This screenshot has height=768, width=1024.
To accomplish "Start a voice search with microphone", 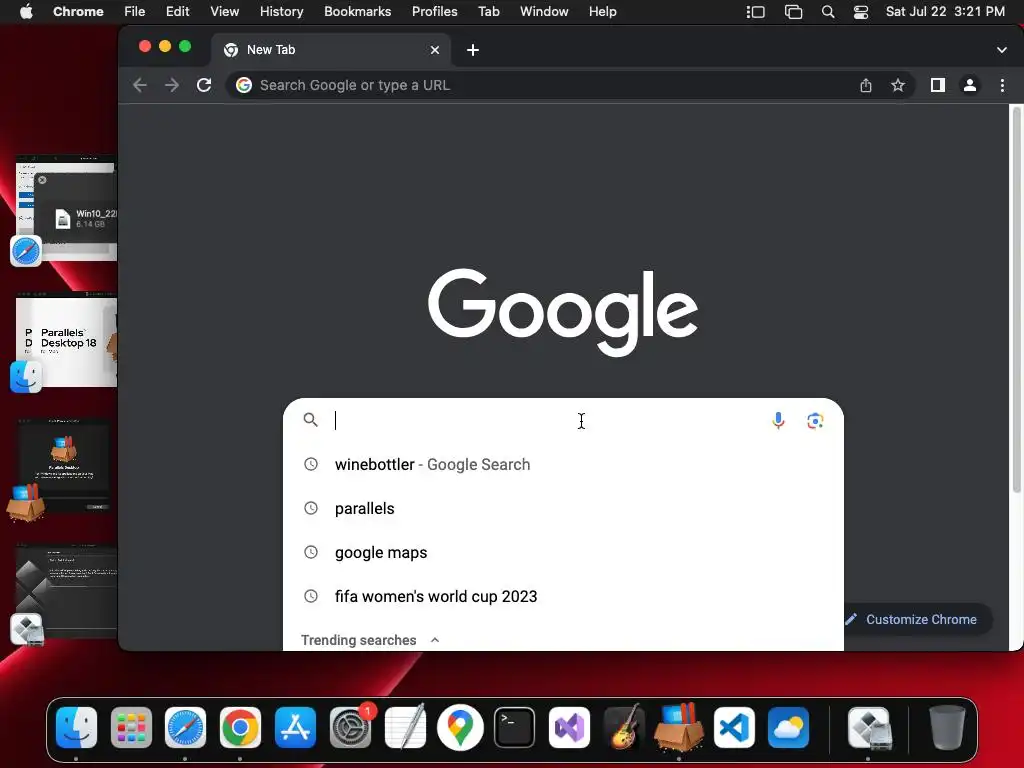I will 778,421.
